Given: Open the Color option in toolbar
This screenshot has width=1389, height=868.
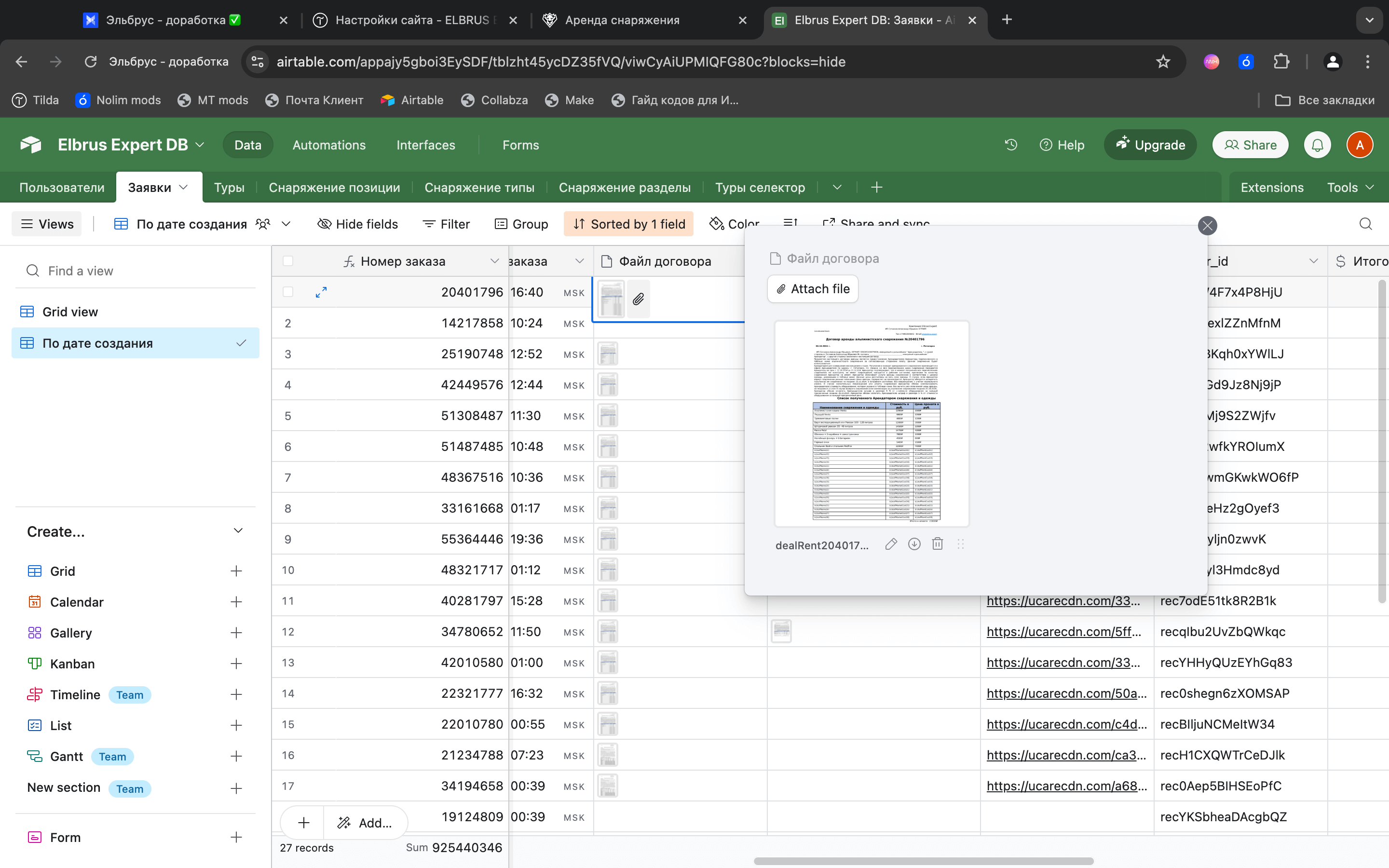Looking at the screenshot, I should tap(734, 224).
